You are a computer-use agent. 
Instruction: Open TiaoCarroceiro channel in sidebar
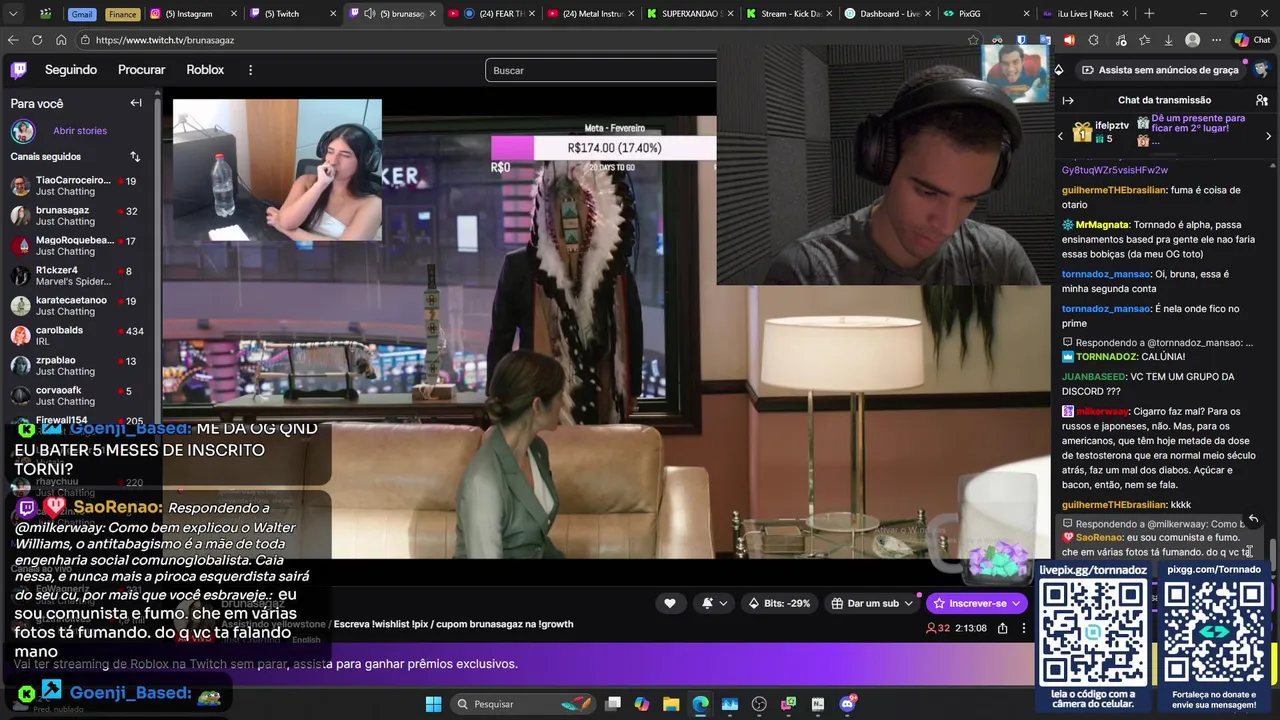[80, 186]
